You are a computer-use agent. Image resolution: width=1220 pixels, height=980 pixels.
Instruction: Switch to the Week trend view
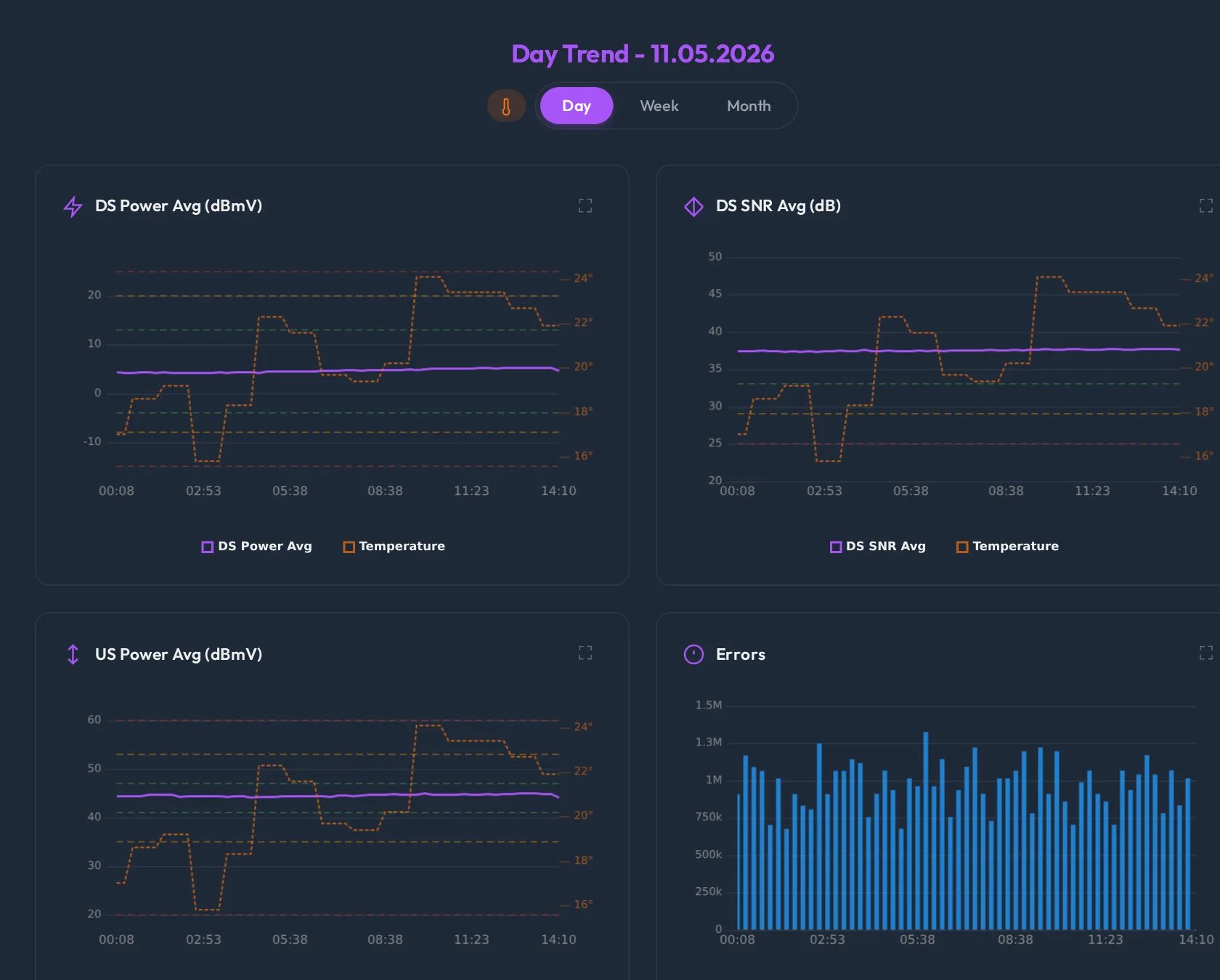(659, 106)
